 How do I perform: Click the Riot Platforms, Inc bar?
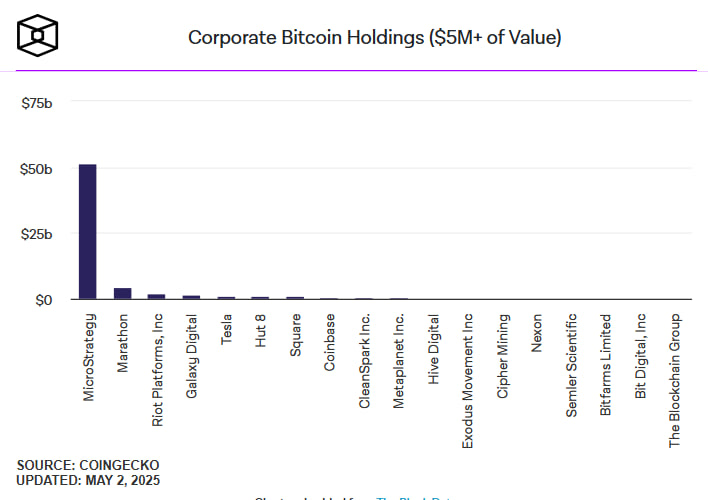(x=156, y=297)
